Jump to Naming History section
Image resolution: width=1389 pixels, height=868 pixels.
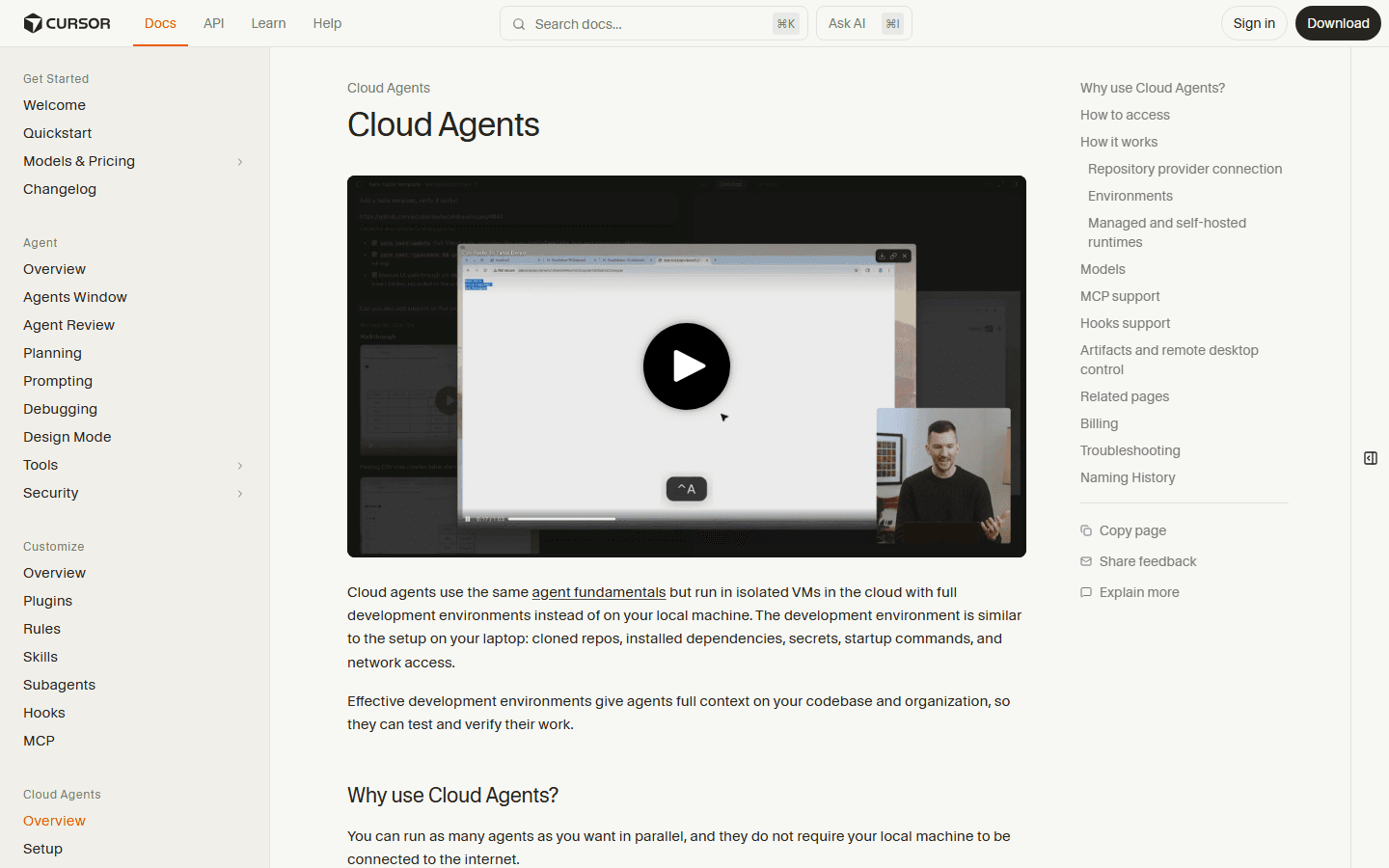(1128, 477)
